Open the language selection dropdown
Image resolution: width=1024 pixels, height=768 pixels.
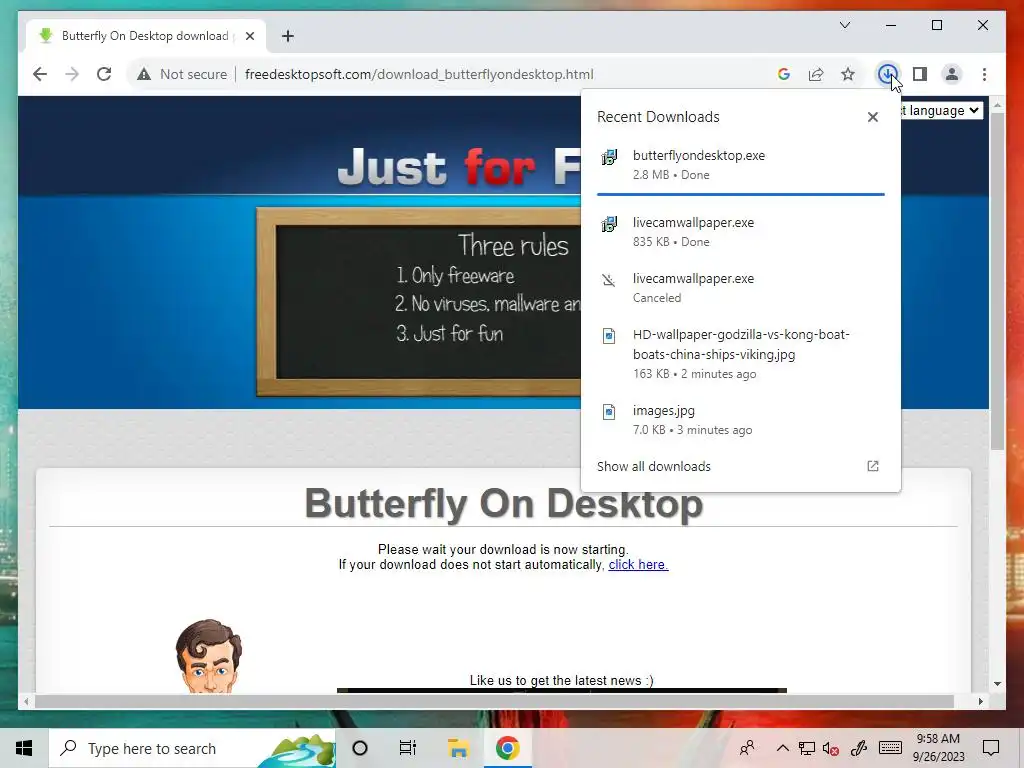point(942,110)
